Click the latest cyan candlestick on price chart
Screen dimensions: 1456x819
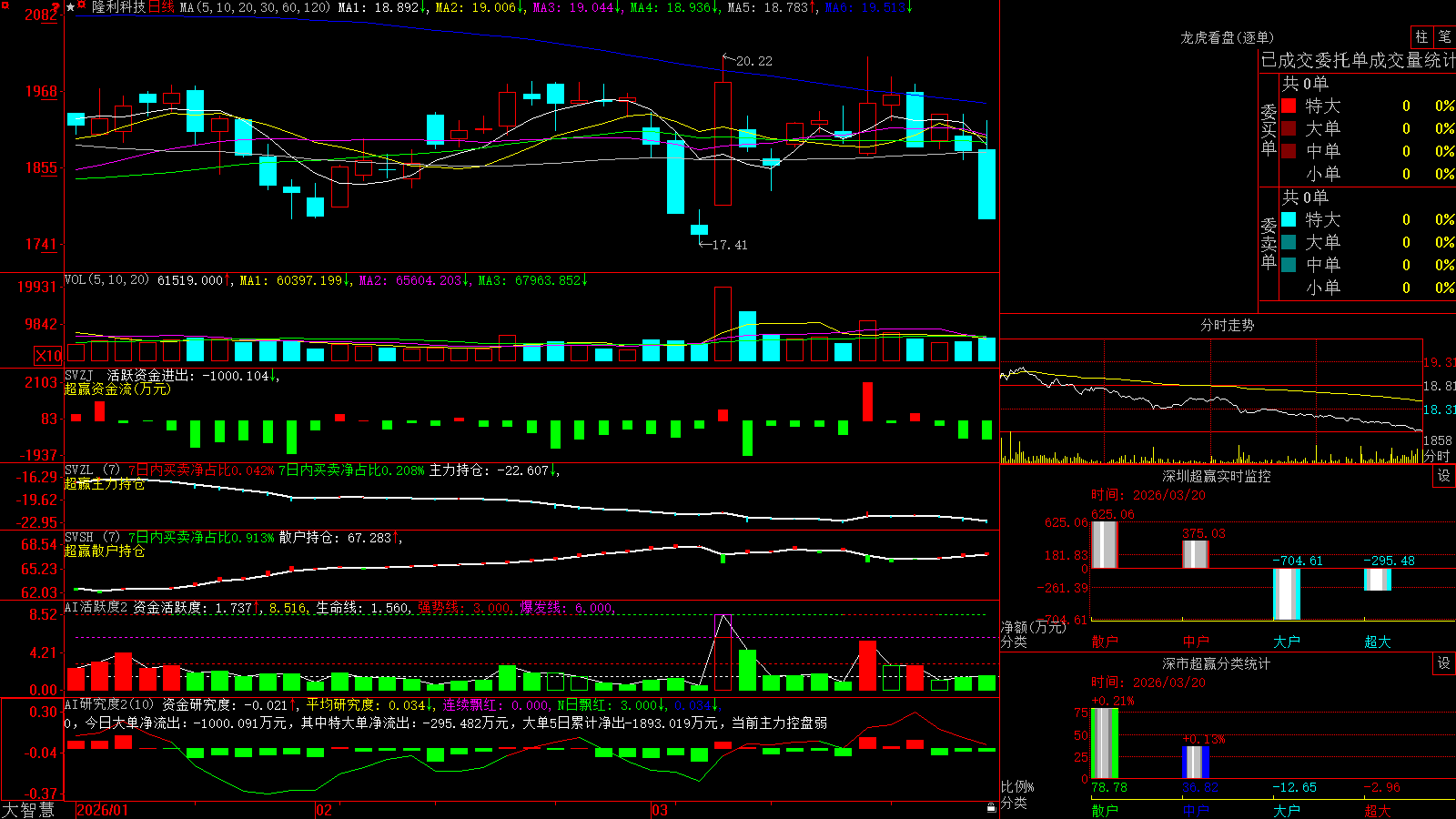(986, 184)
